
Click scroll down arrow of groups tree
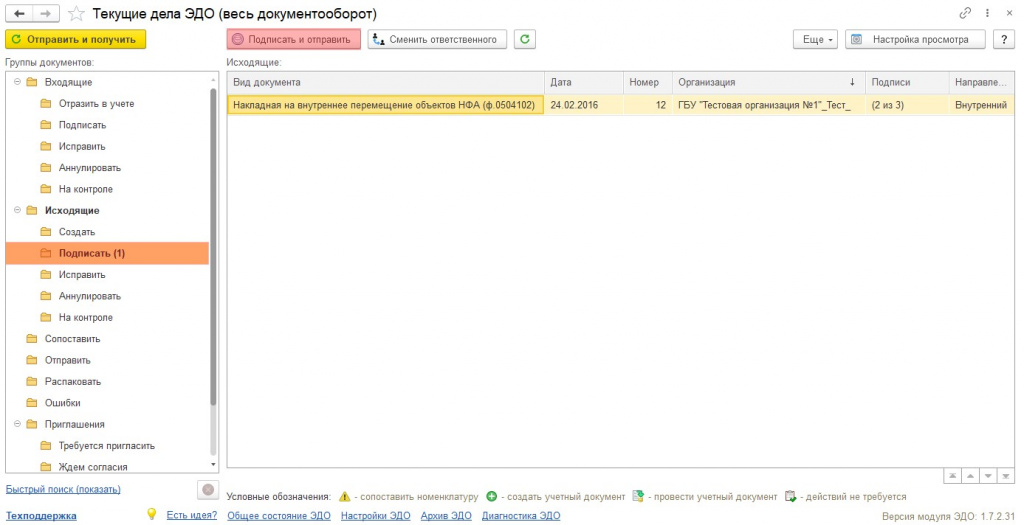click(x=213, y=465)
